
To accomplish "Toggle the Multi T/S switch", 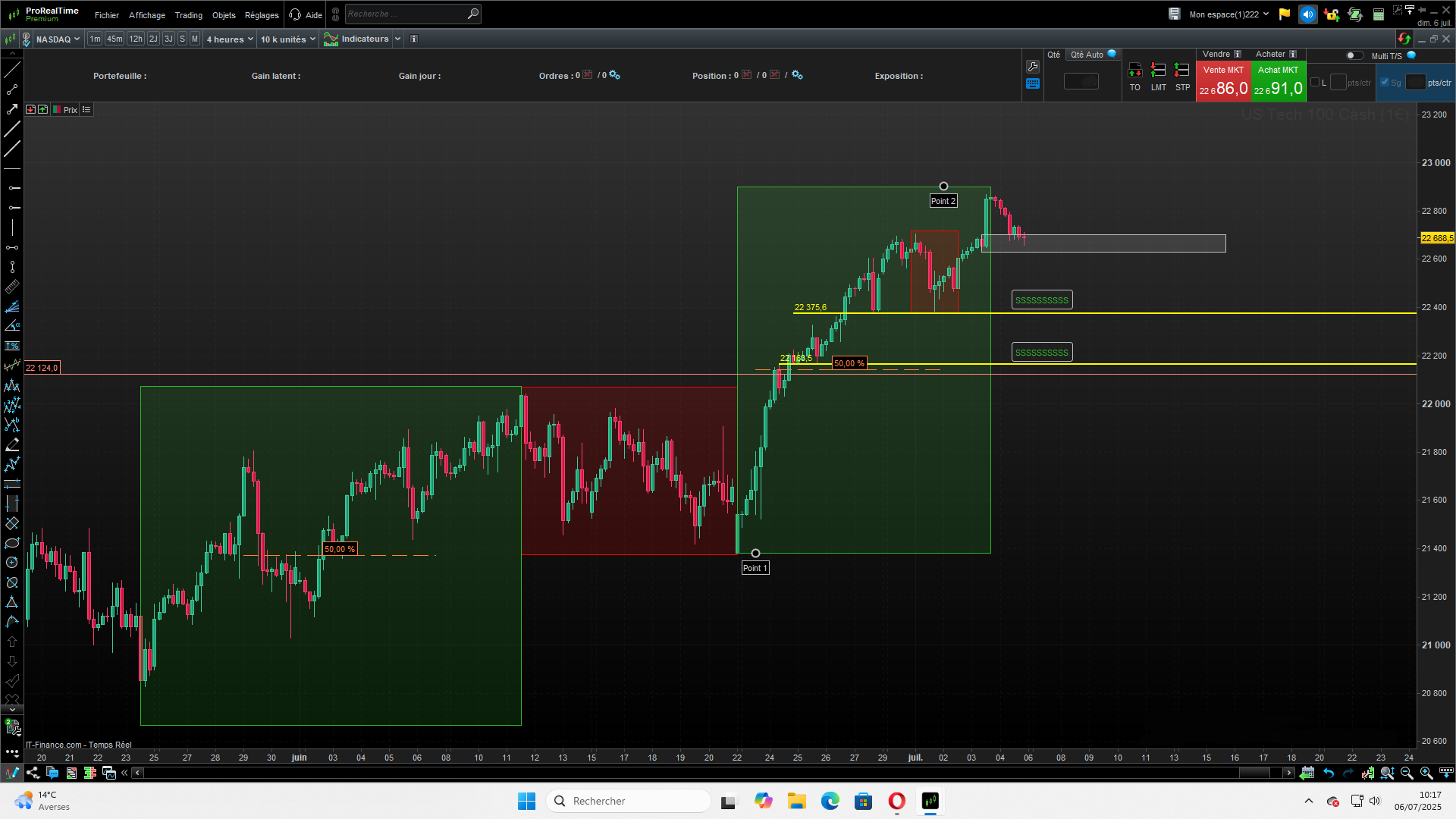I will 1354,55.
